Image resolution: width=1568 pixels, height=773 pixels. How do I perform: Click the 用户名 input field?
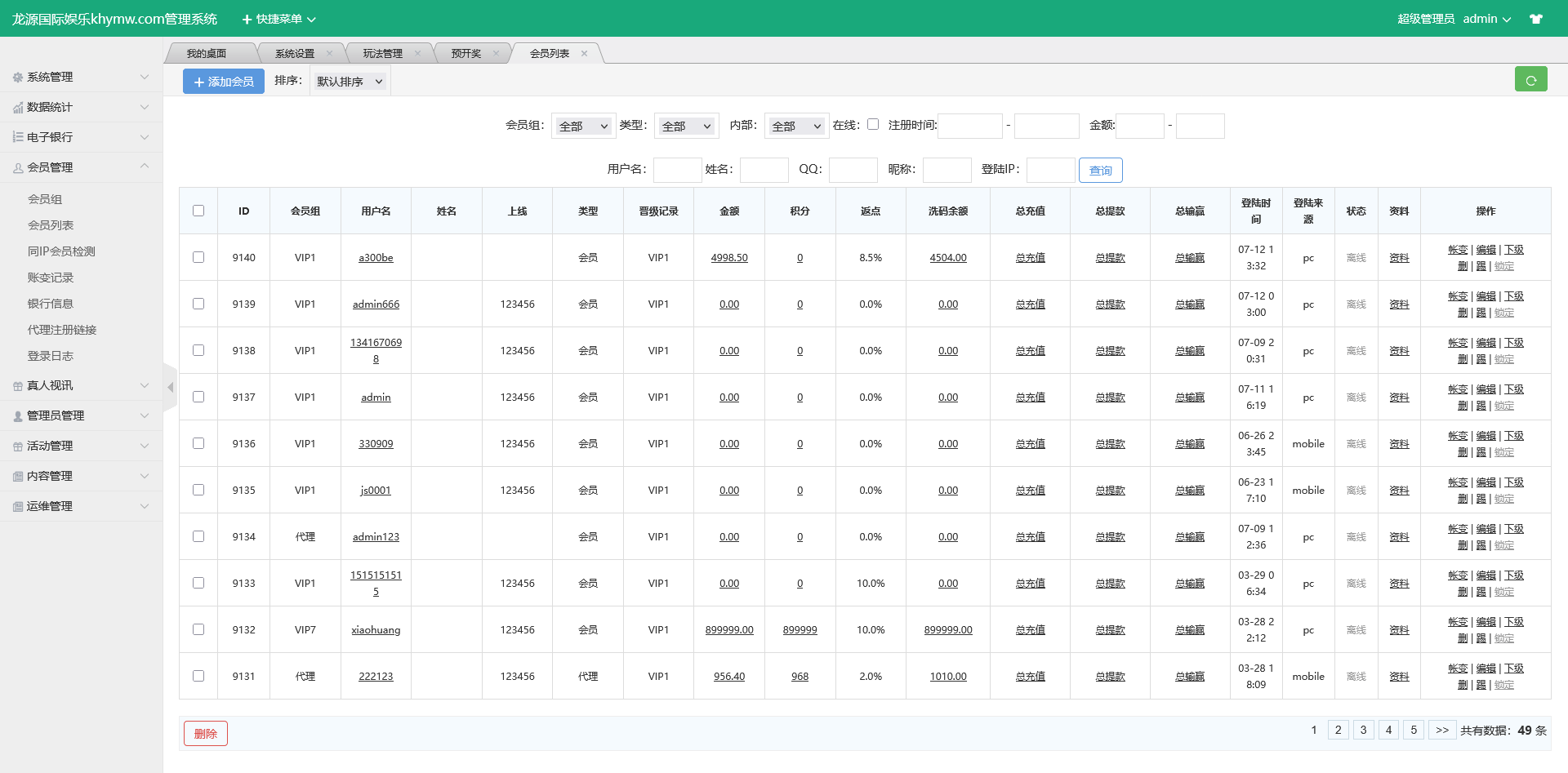click(x=677, y=170)
